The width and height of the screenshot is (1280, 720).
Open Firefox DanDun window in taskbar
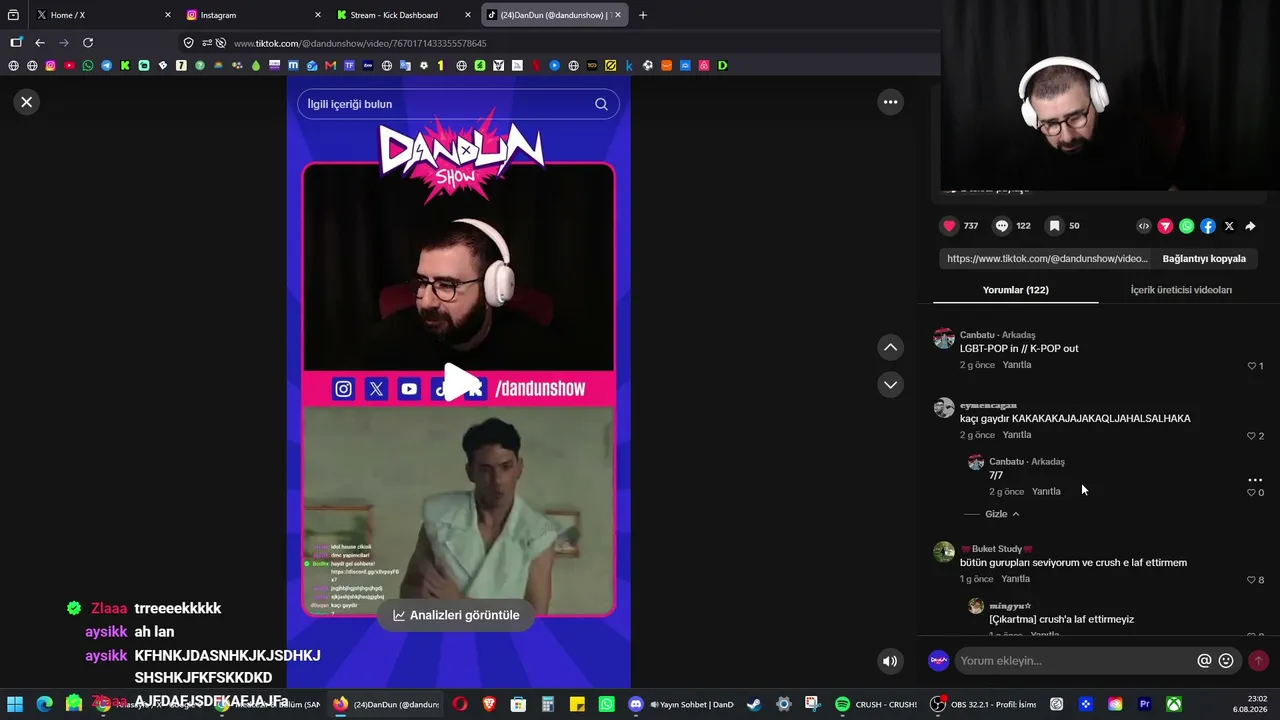click(x=385, y=704)
